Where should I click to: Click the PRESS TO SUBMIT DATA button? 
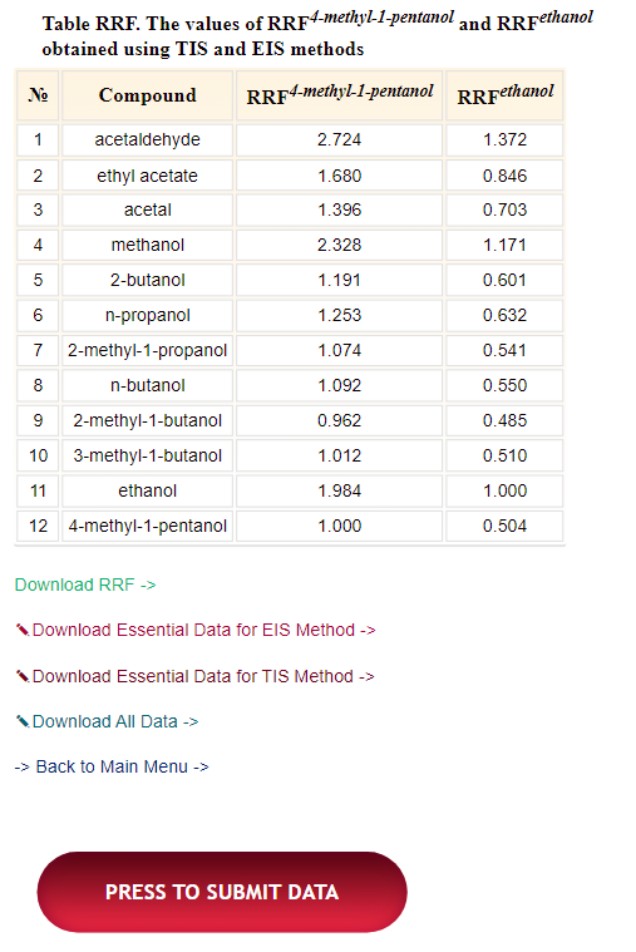(222, 892)
